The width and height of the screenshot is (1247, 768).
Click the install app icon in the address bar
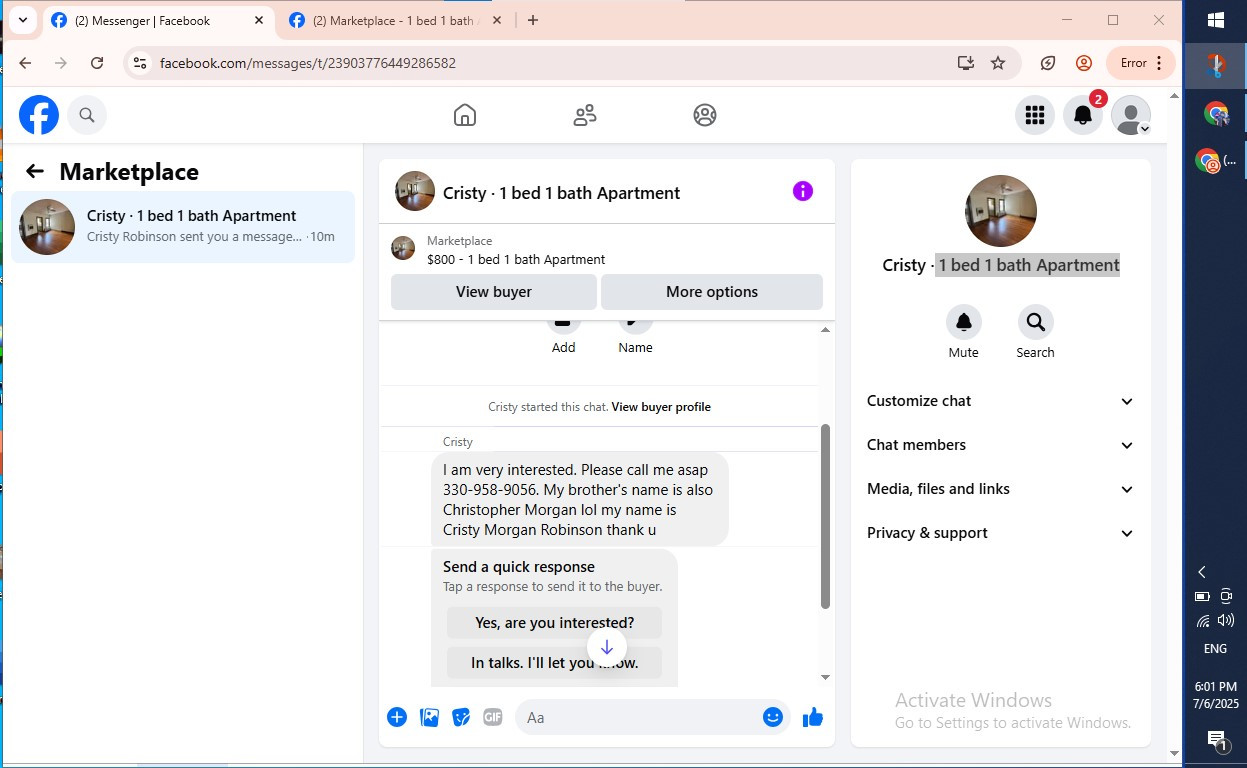(965, 63)
